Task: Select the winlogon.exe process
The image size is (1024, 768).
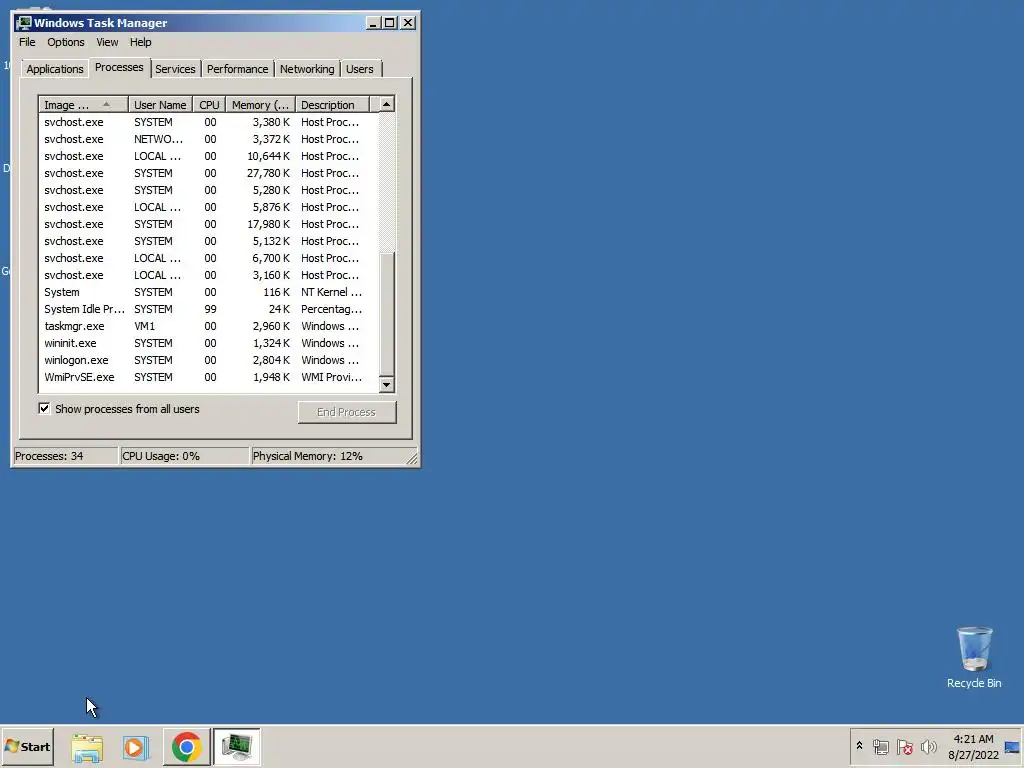Action: pyautogui.click(x=208, y=360)
